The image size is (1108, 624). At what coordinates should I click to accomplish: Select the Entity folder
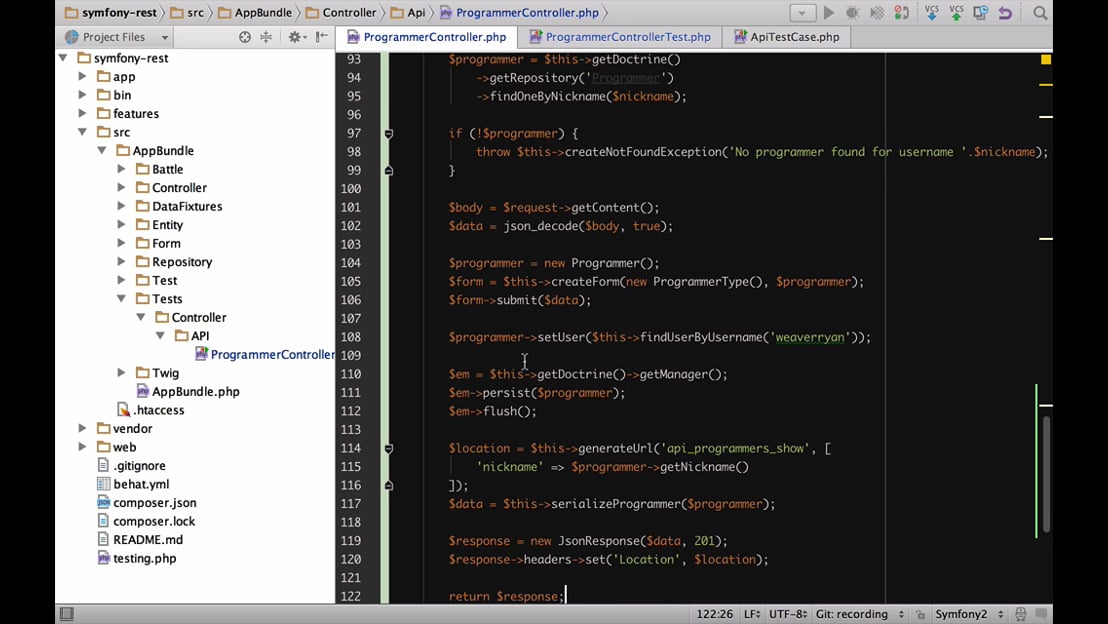[159, 225]
